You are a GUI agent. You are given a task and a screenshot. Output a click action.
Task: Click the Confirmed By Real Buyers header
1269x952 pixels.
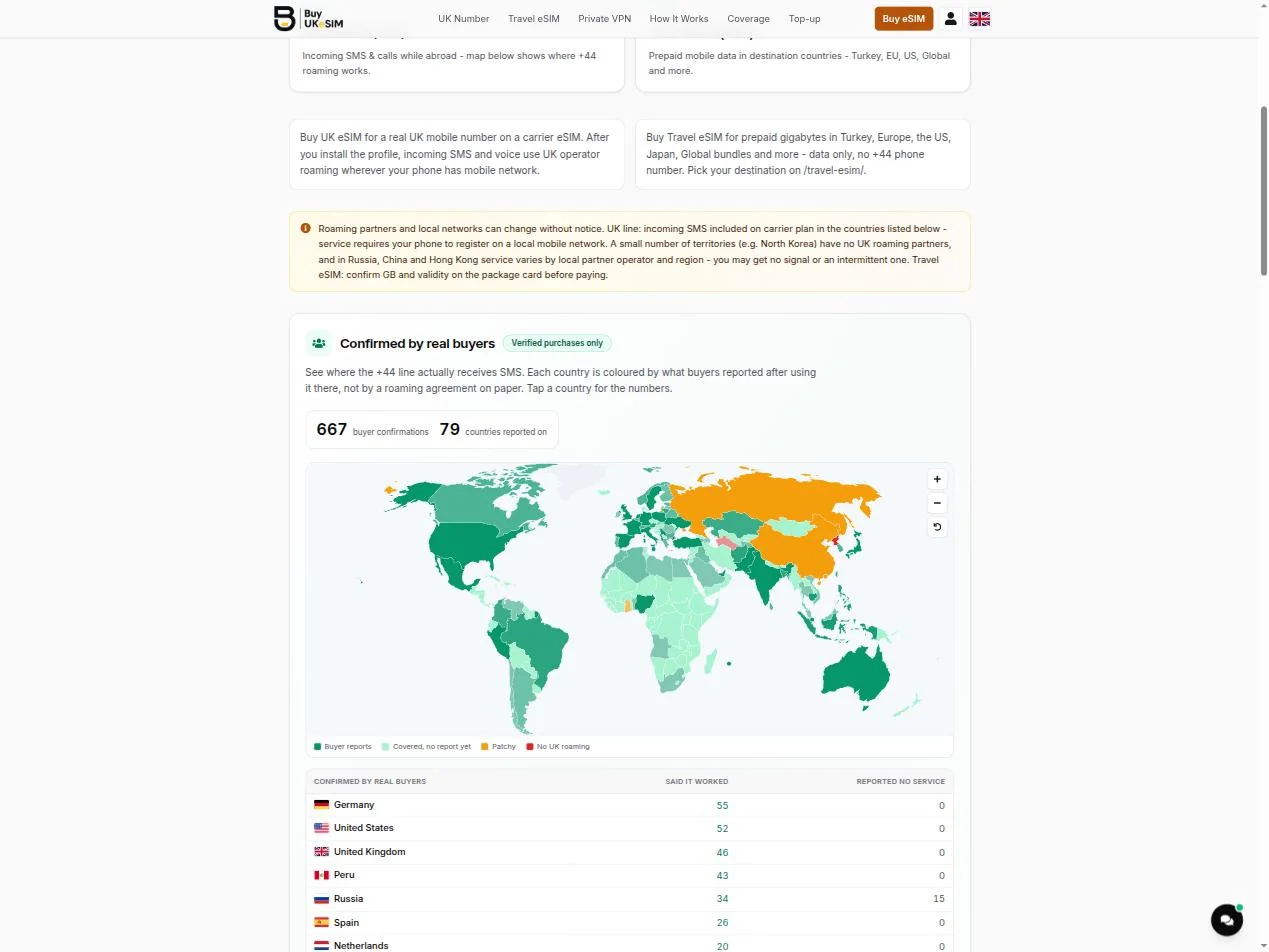pos(370,781)
